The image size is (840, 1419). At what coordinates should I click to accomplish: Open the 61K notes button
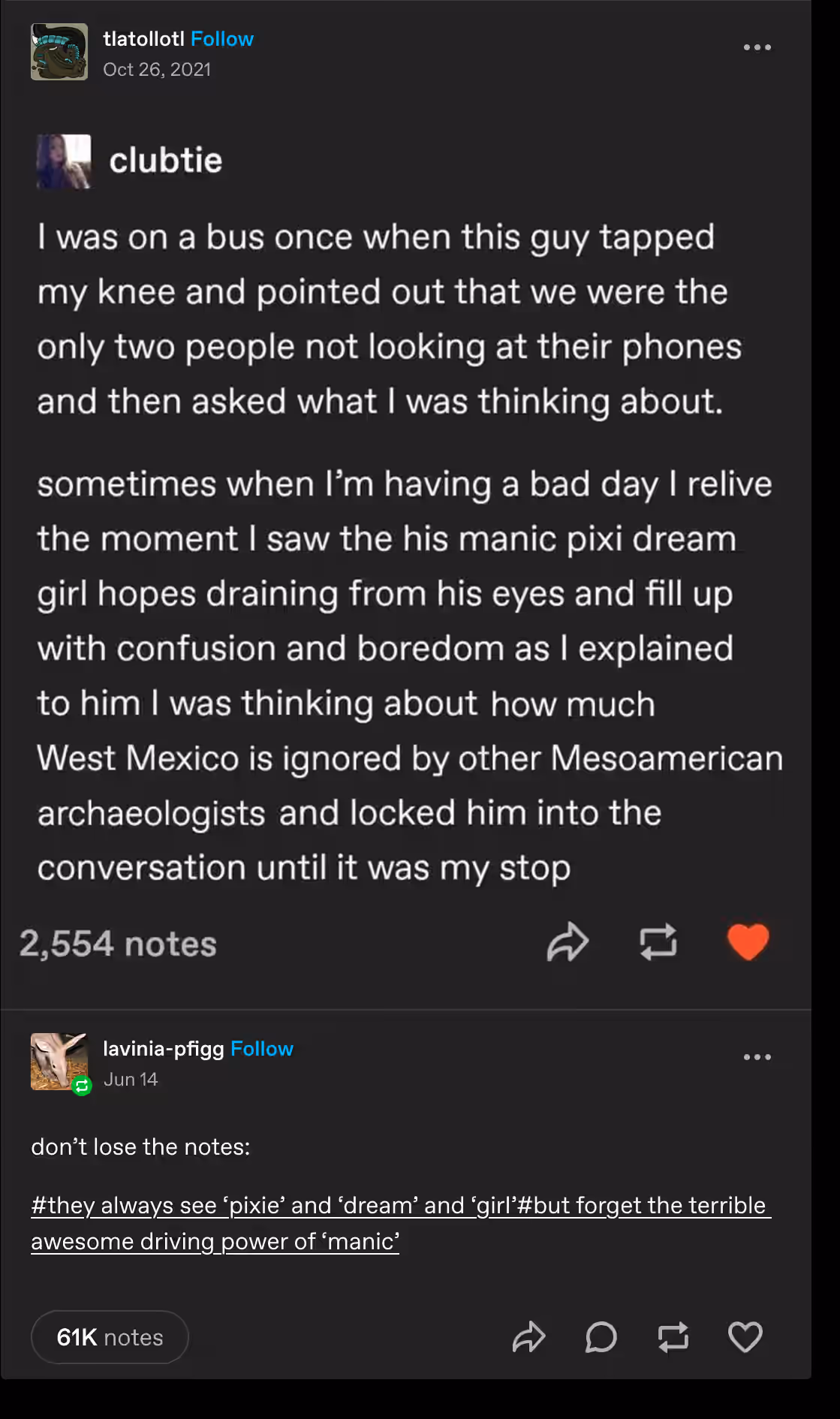[110, 1337]
